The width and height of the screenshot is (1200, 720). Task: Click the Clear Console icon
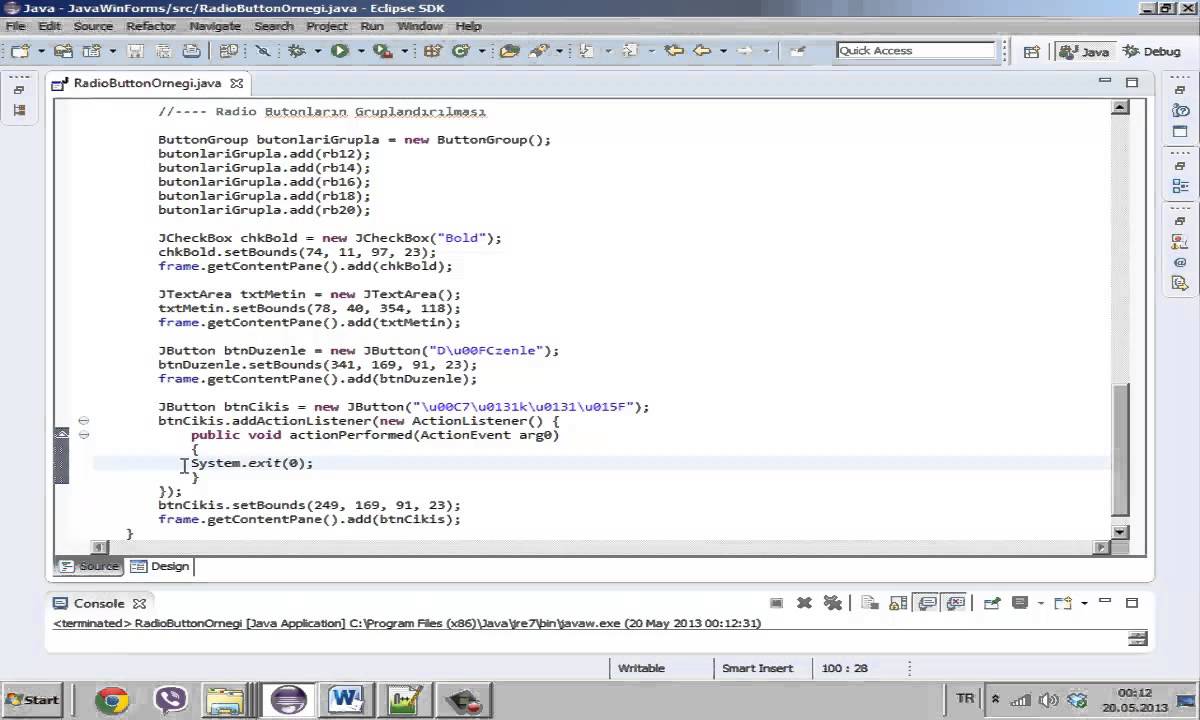[870, 603]
